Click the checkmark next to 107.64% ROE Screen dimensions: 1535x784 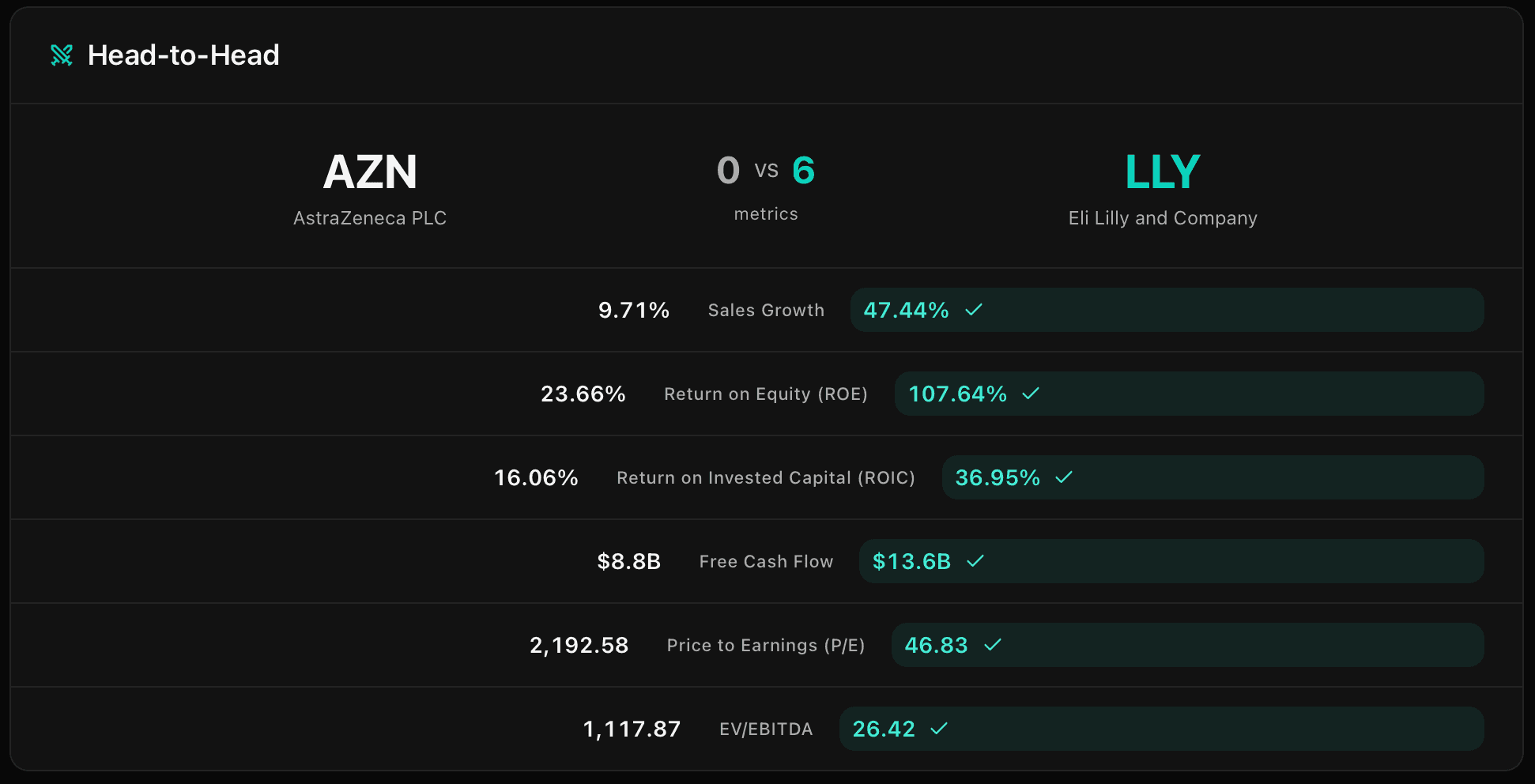click(x=1031, y=394)
